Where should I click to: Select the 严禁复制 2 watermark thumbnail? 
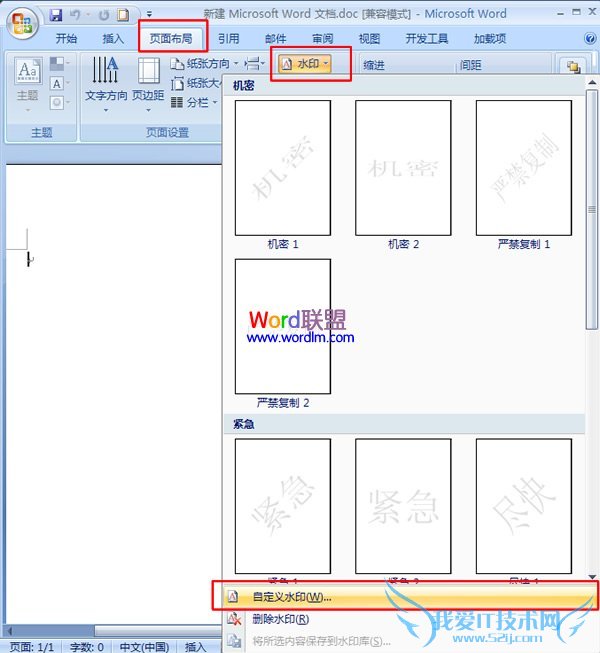click(283, 326)
